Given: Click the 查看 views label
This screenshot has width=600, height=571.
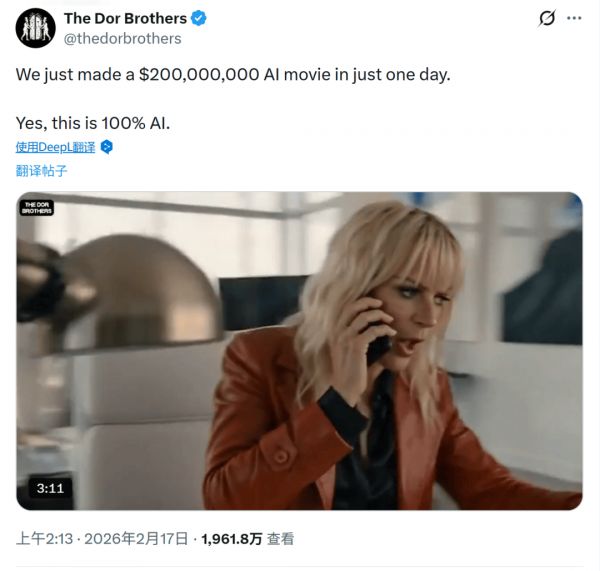Looking at the screenshot, I should tap(280, 539).
